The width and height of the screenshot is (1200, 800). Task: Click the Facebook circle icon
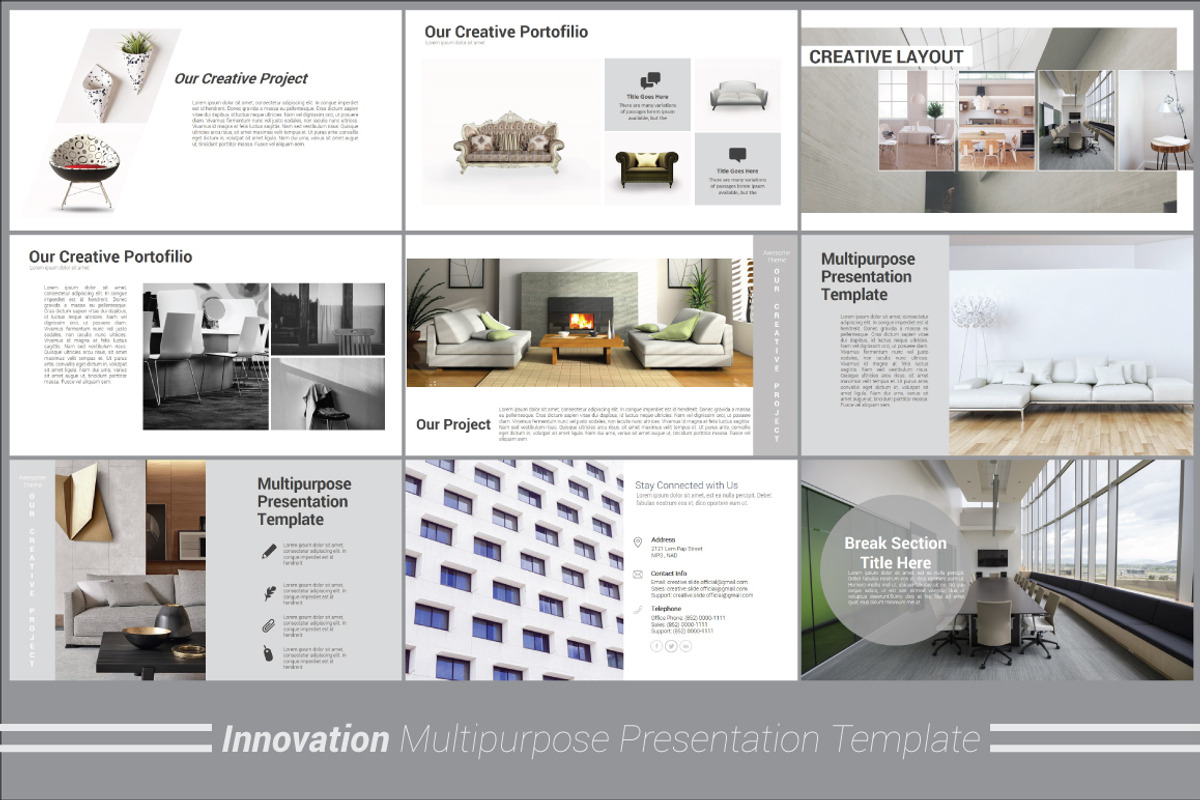(657, 646)
